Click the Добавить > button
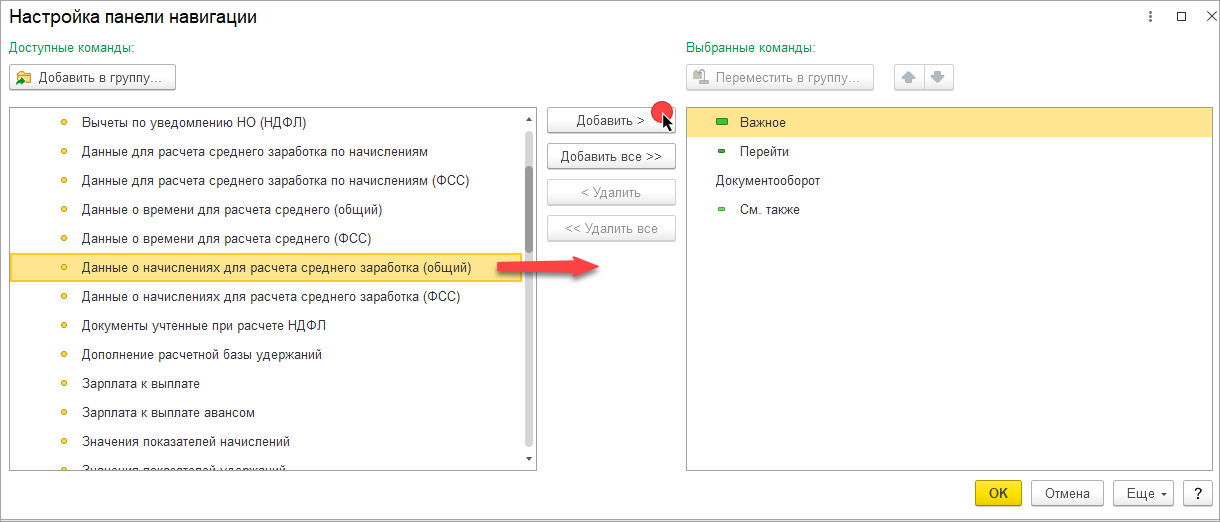This screenshot has height=522, width=1220. [x=611, y=121]
